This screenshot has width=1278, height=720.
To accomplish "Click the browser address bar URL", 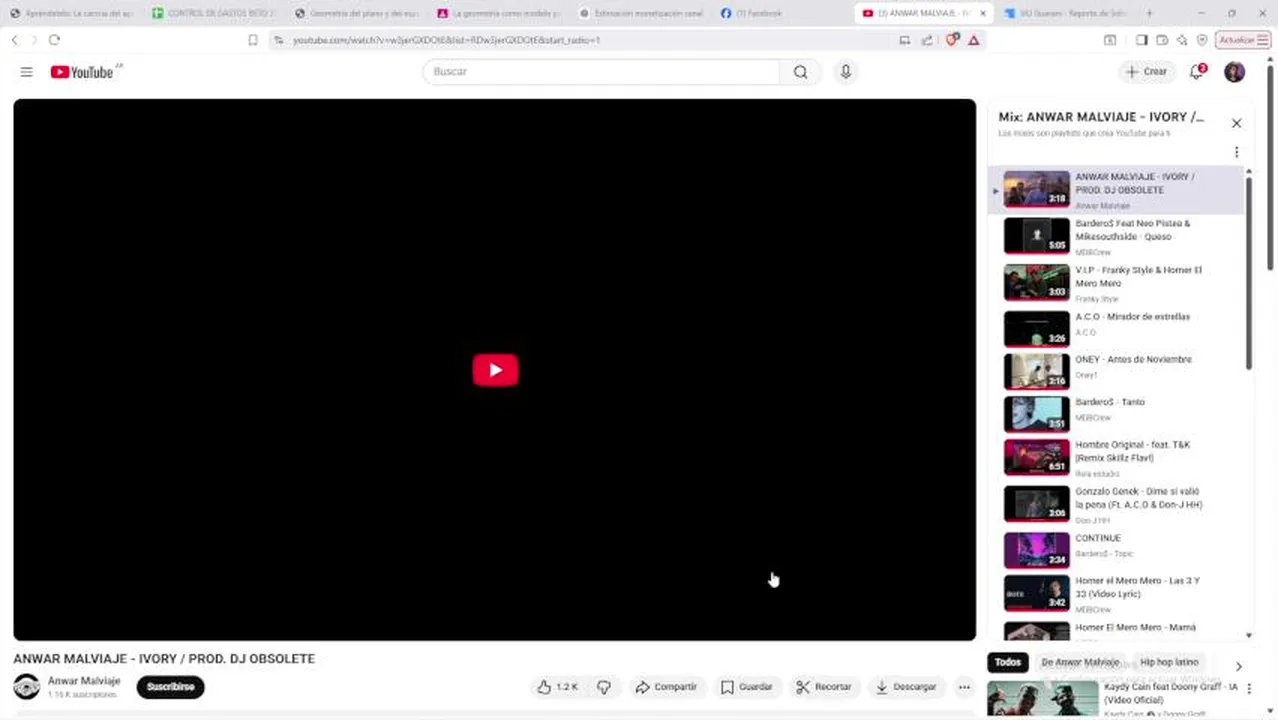I will click(446, 40).
